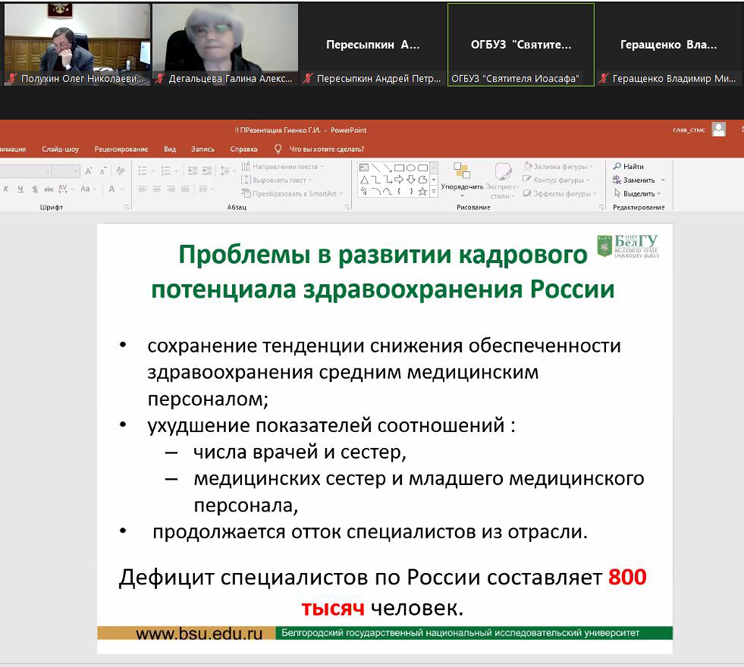The width and height of the screenshot is (744, 667).
Task: Select the star shape in shapes gallery
Action: click(x=422, y=191)
